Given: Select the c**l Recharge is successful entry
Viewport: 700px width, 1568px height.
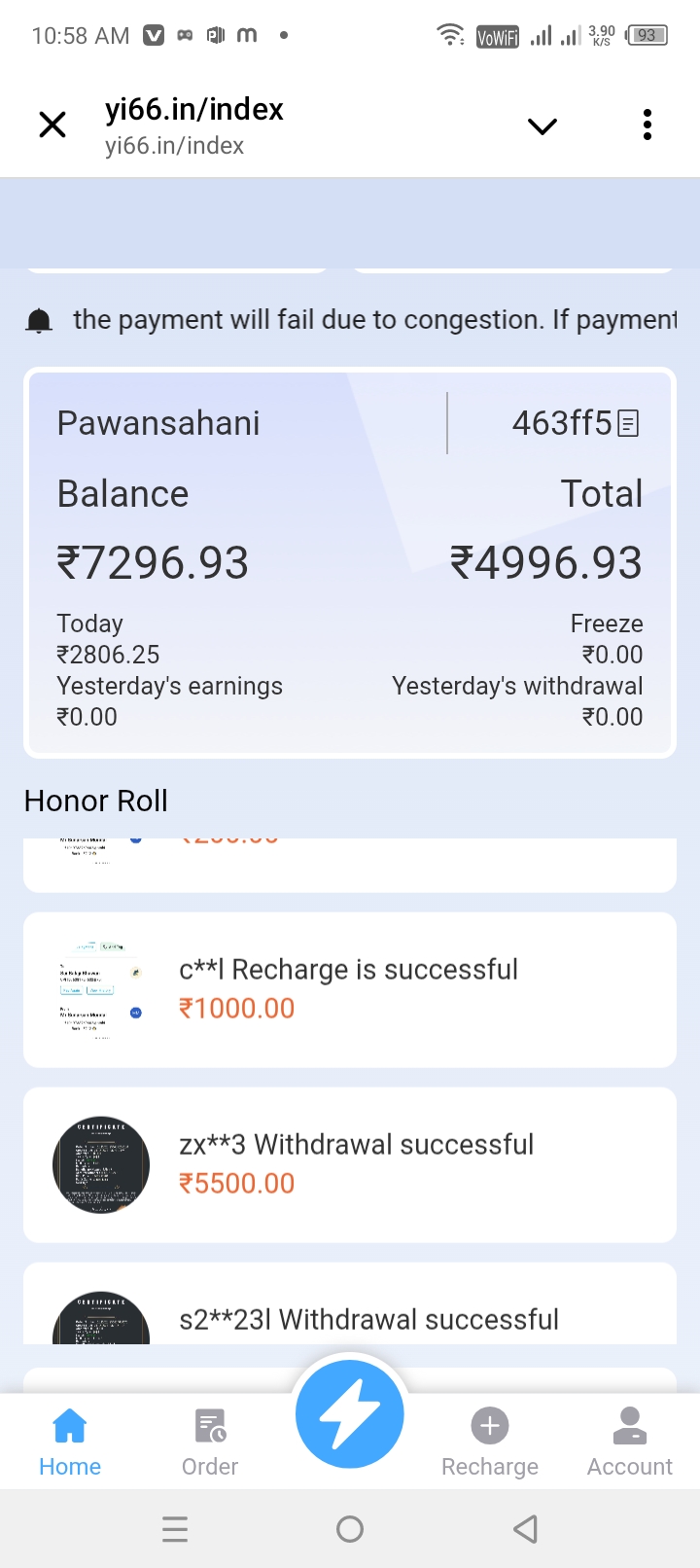Looking at the screenshot, I should [348, 970].
